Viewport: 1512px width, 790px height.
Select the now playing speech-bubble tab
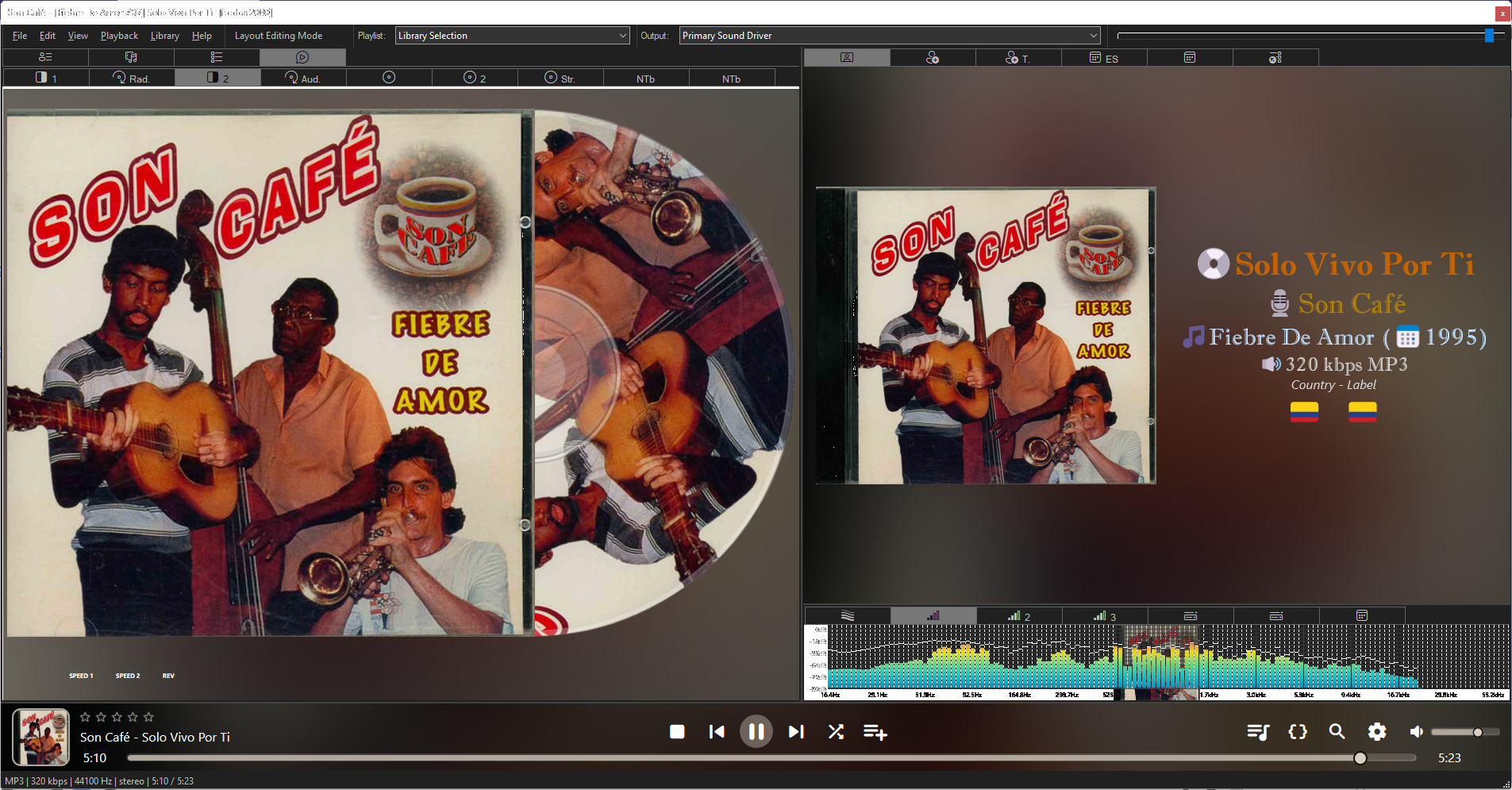tap(302, 57)
